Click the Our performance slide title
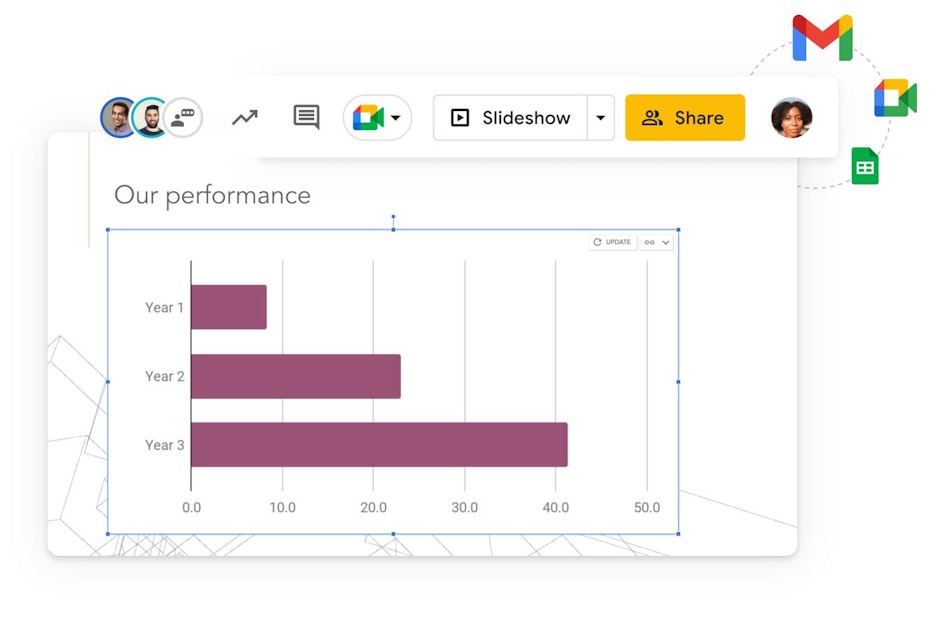 [212, 196]
